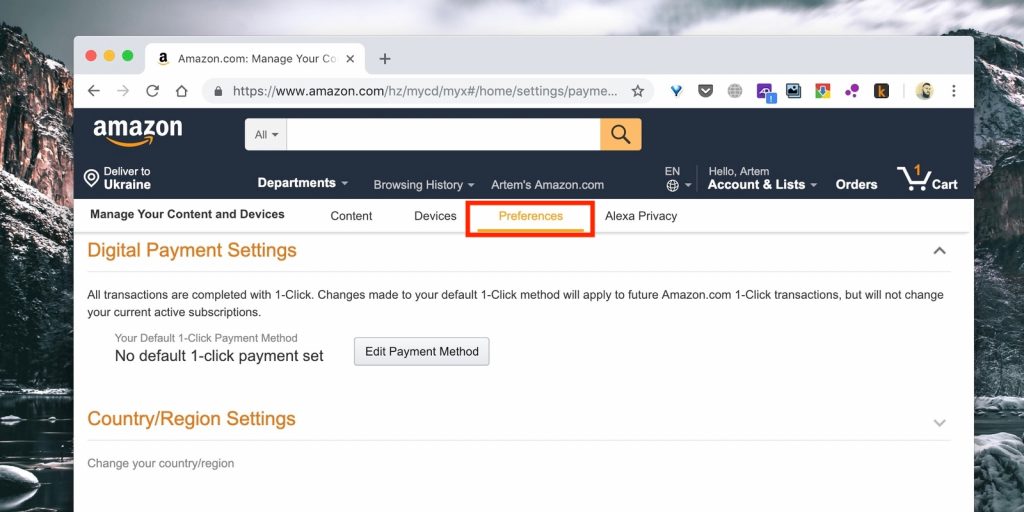Open the EN language selector

(x=677, y=179)
